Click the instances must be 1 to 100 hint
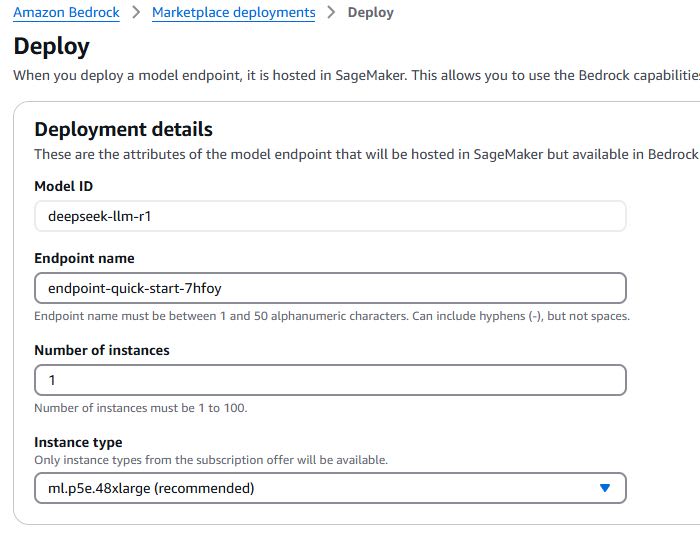 (x=140, y=408)
